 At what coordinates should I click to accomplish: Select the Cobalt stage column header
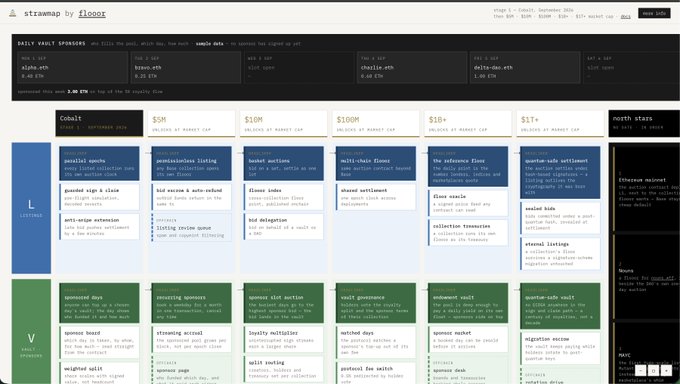[x=99, y=123]
